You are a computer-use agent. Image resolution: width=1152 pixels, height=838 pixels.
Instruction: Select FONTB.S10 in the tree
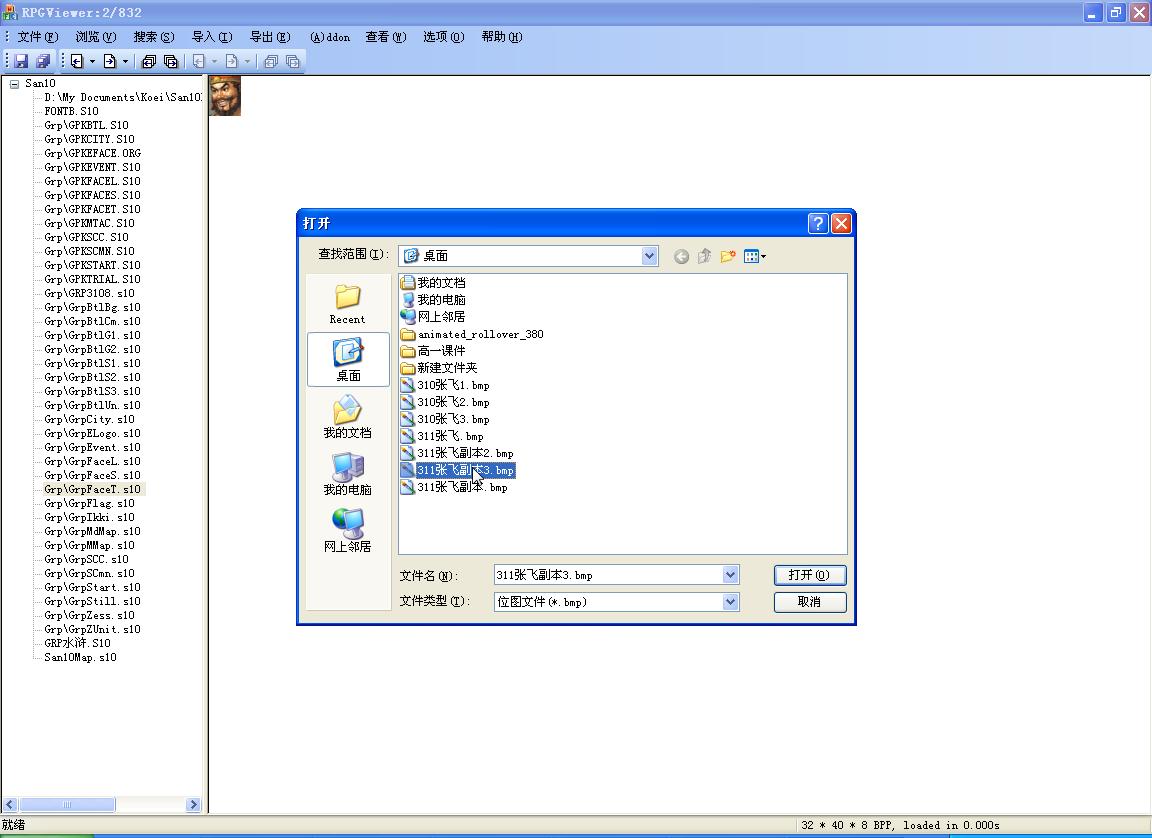tap(71, 112)
